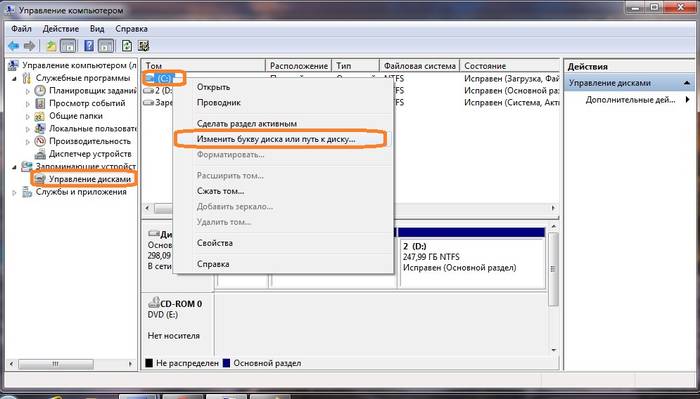The height and width of the screenshot is (399, 700).
Task: Expand the Просмотр событий node
Action: (x=28, y=104)
